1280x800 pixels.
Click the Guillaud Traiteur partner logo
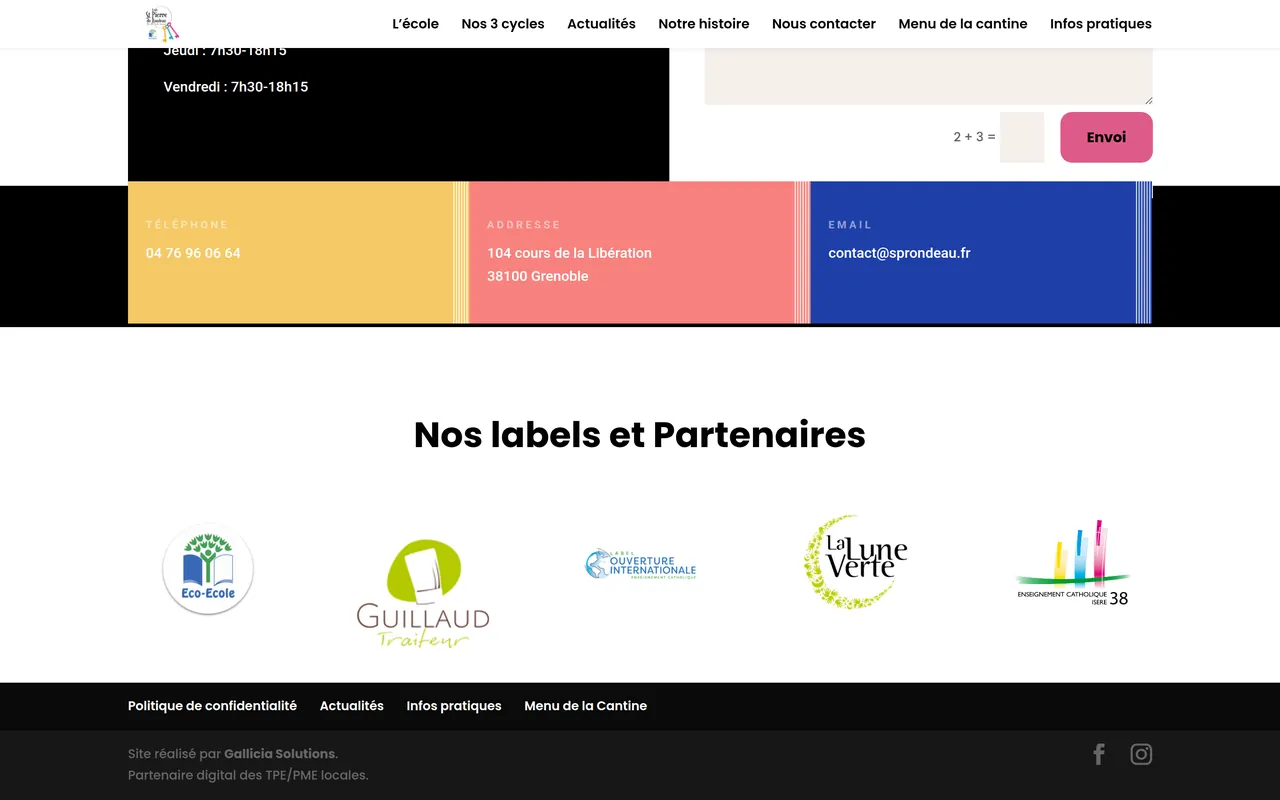(423, 593)
